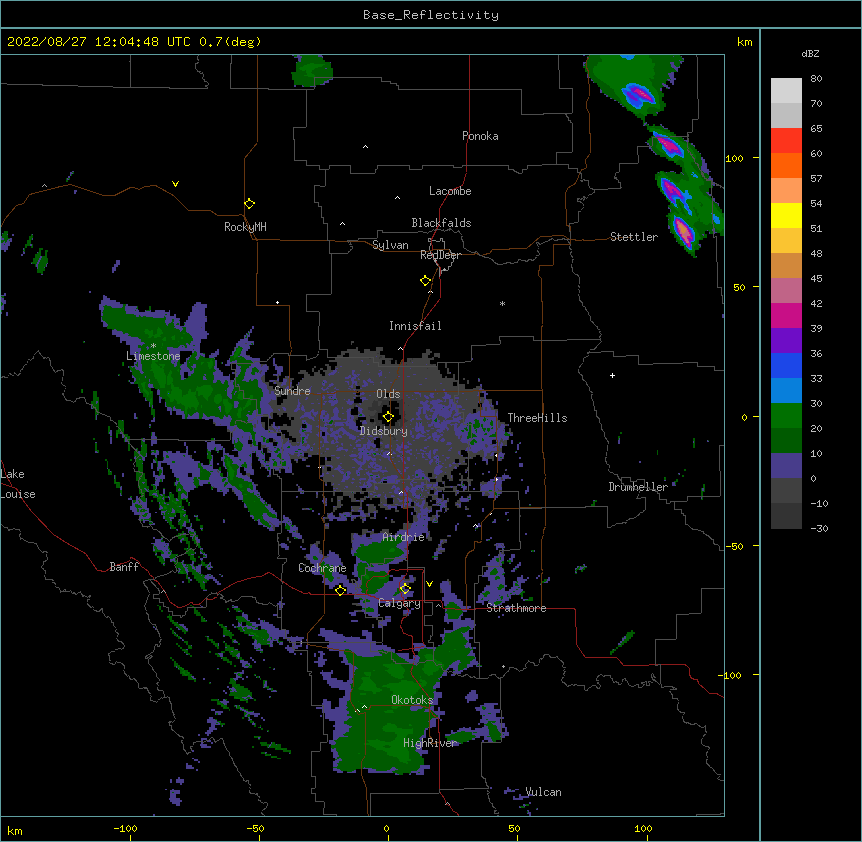
Task: Click the Okotoks label
Action: [x=412, y=700]
